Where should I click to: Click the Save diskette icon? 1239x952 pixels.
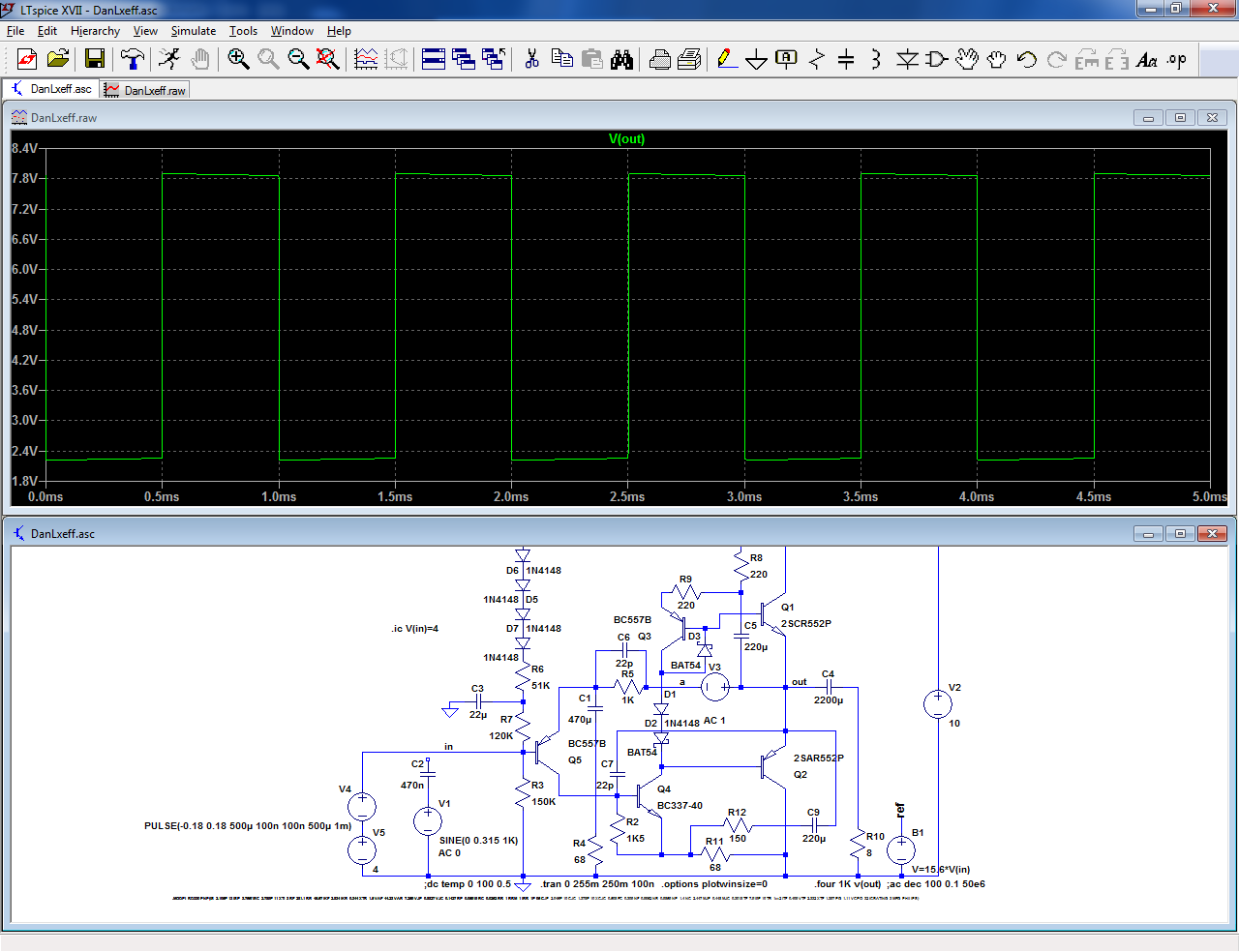(94, 59)
